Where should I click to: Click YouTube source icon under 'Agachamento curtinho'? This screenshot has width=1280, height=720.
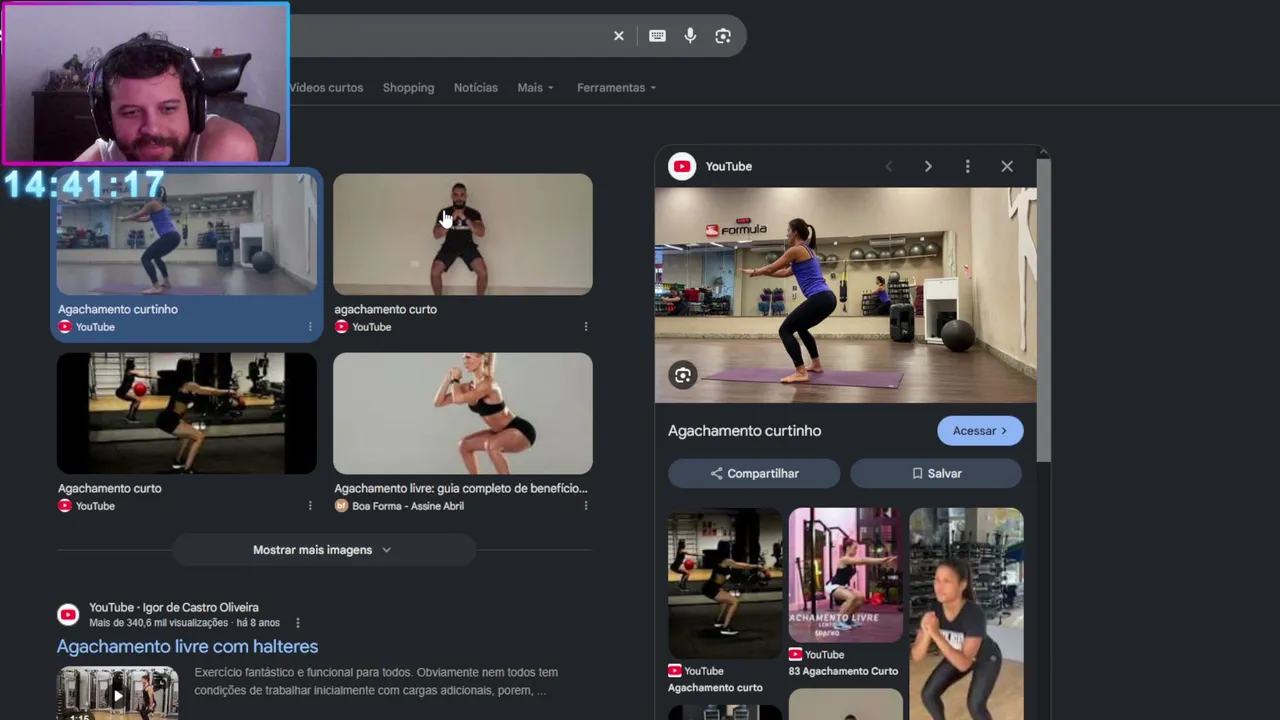pyautogui.click(x=65, y=327)
